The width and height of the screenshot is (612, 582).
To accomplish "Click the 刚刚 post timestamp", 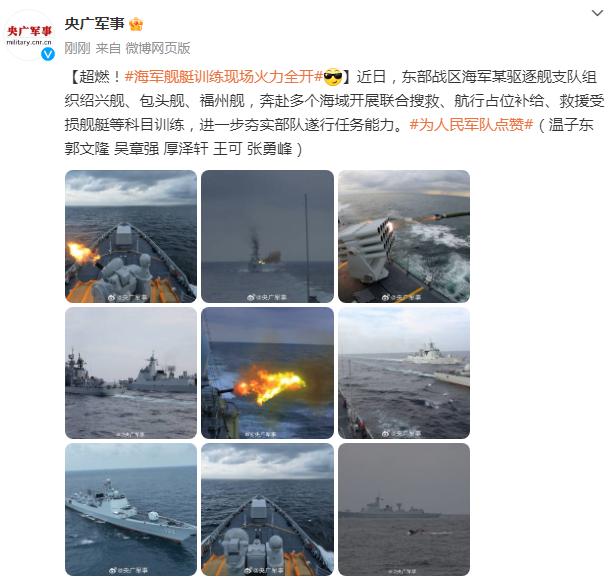I will 77,48.
